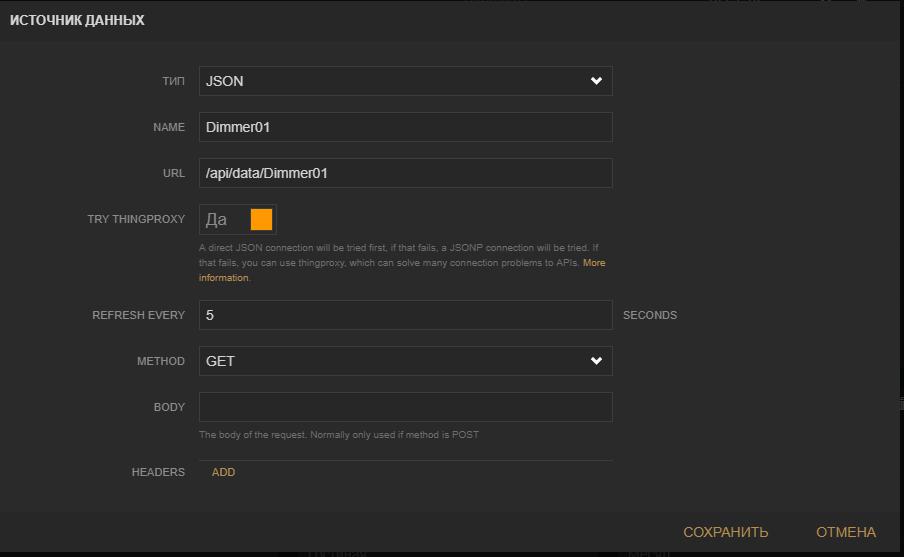Expand the METHOD dropdown showing GET

[405, 361]
